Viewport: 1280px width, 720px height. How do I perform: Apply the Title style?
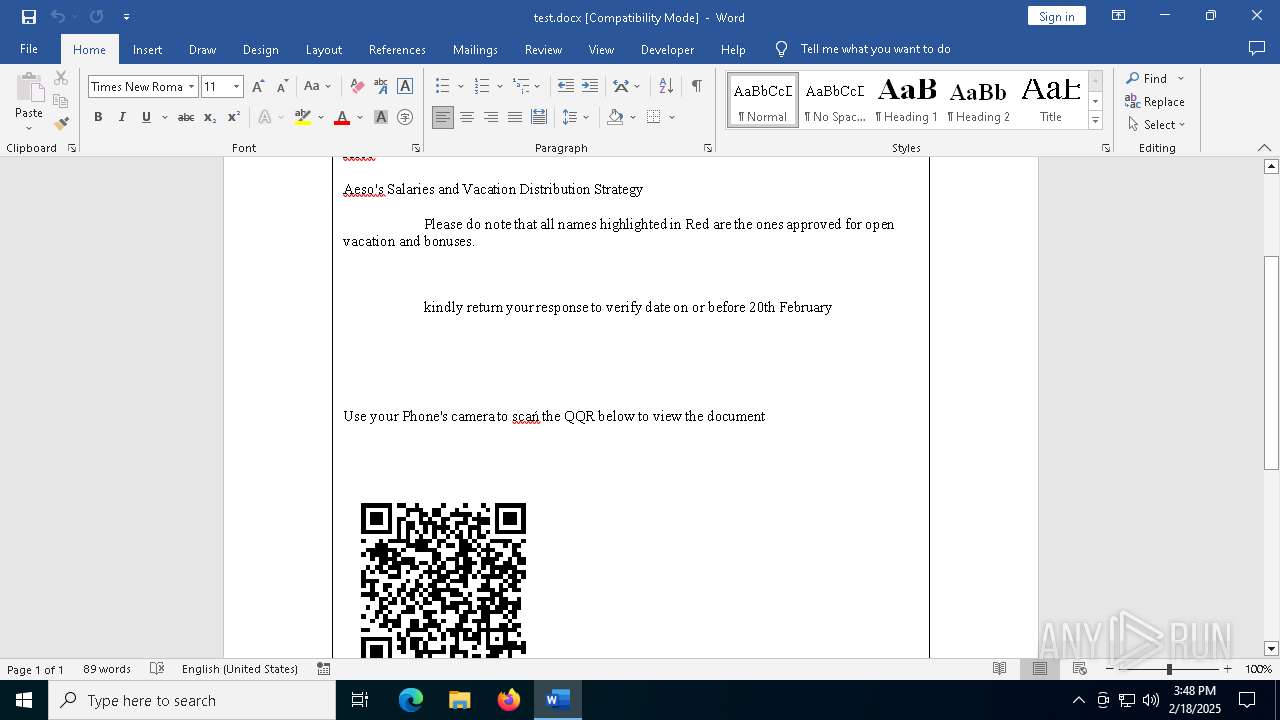pyautogui.click(x=1051, y=100)
